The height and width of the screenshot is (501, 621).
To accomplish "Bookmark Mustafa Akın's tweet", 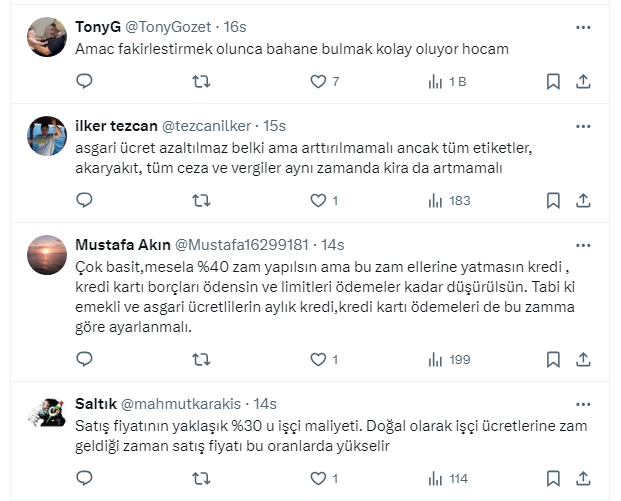I will [553, 359].
